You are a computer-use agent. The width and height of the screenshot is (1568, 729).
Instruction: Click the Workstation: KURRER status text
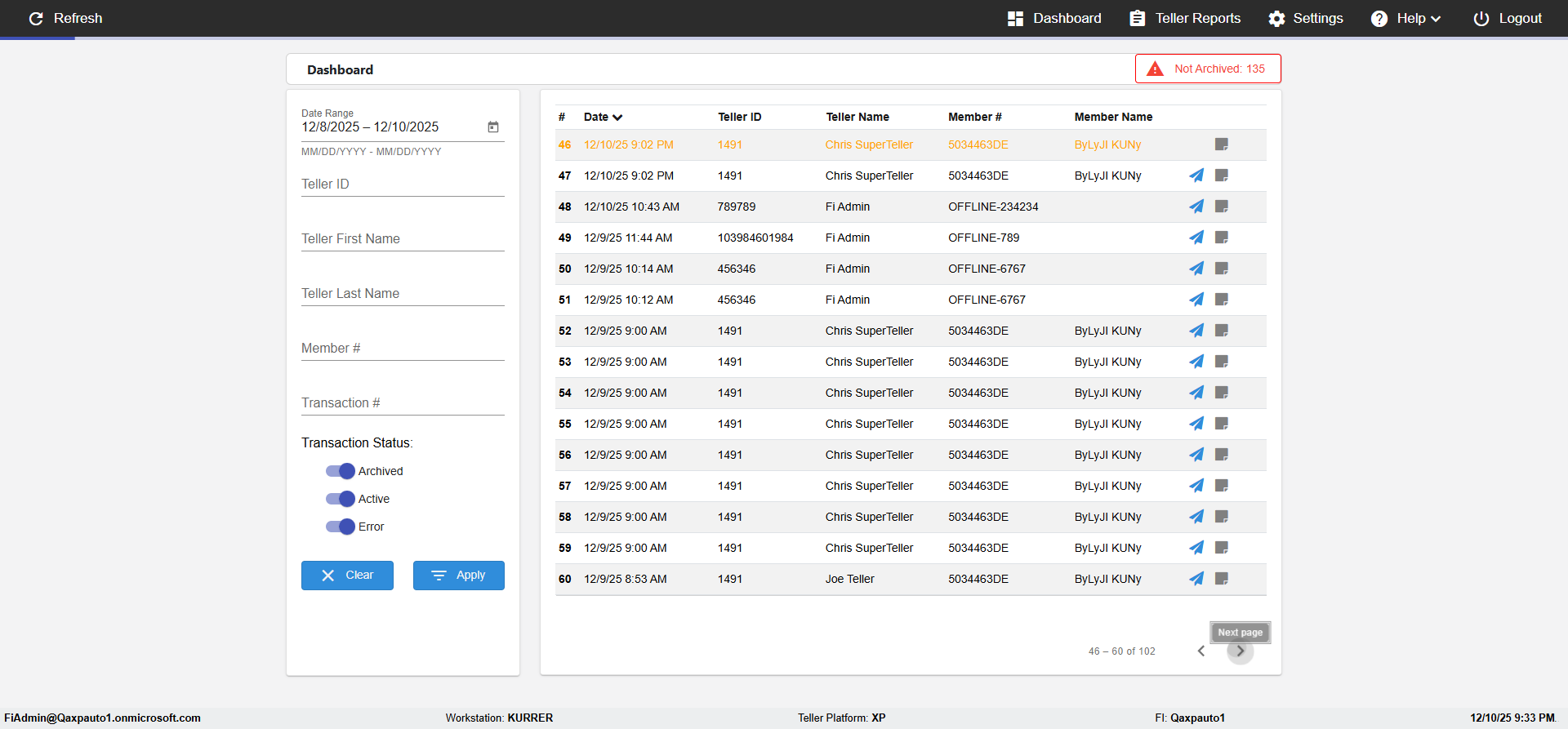[499, 718]
